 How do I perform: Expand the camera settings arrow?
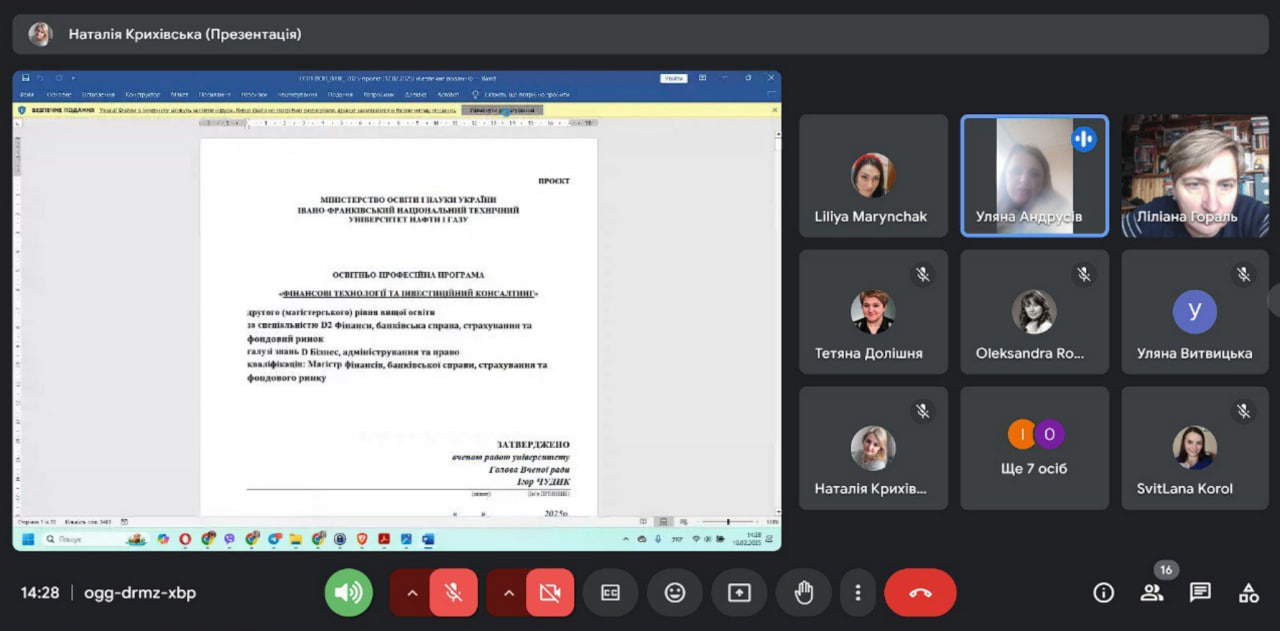[x=507, y=593]
